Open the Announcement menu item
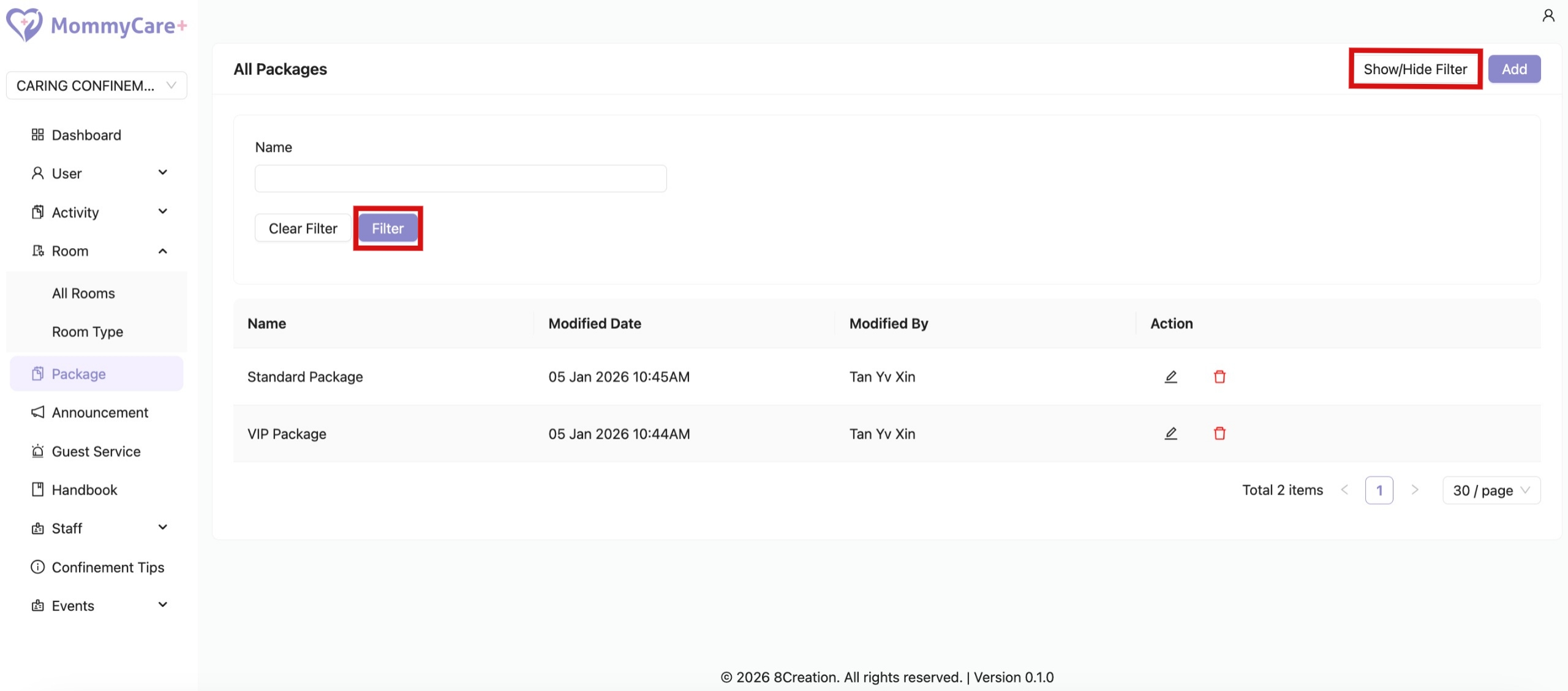The image size is (1568, 691). click(x=100, y=413)
